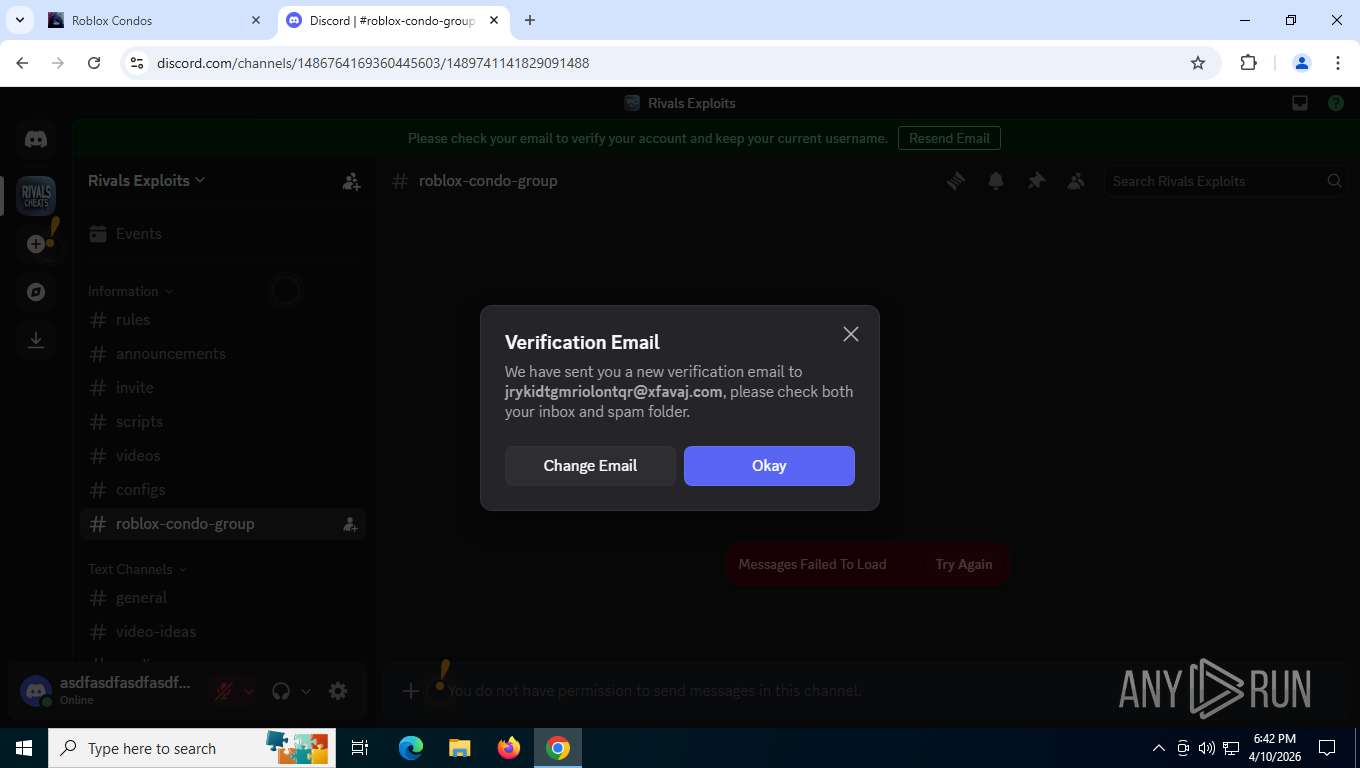Open the videos channel
Viewport: 1360px width, 768px height.
222,456
